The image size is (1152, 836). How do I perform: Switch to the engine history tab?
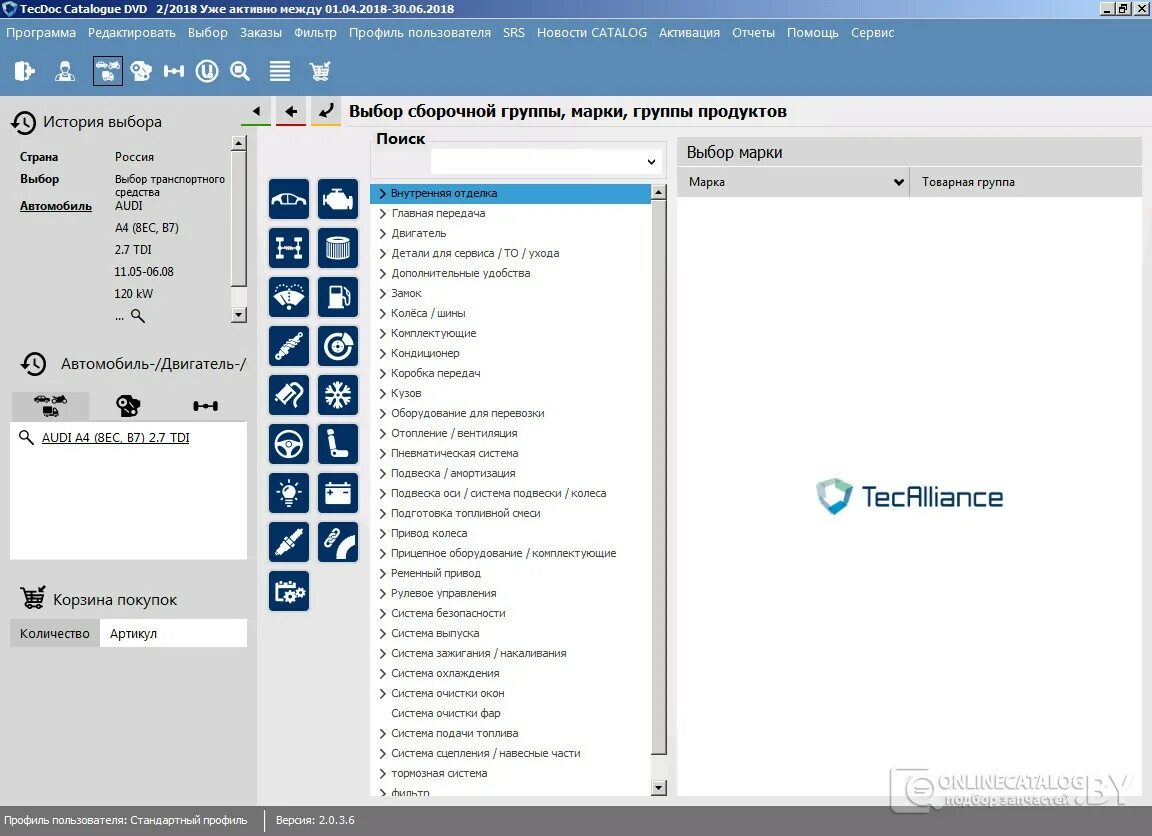(x=128, y=406)
